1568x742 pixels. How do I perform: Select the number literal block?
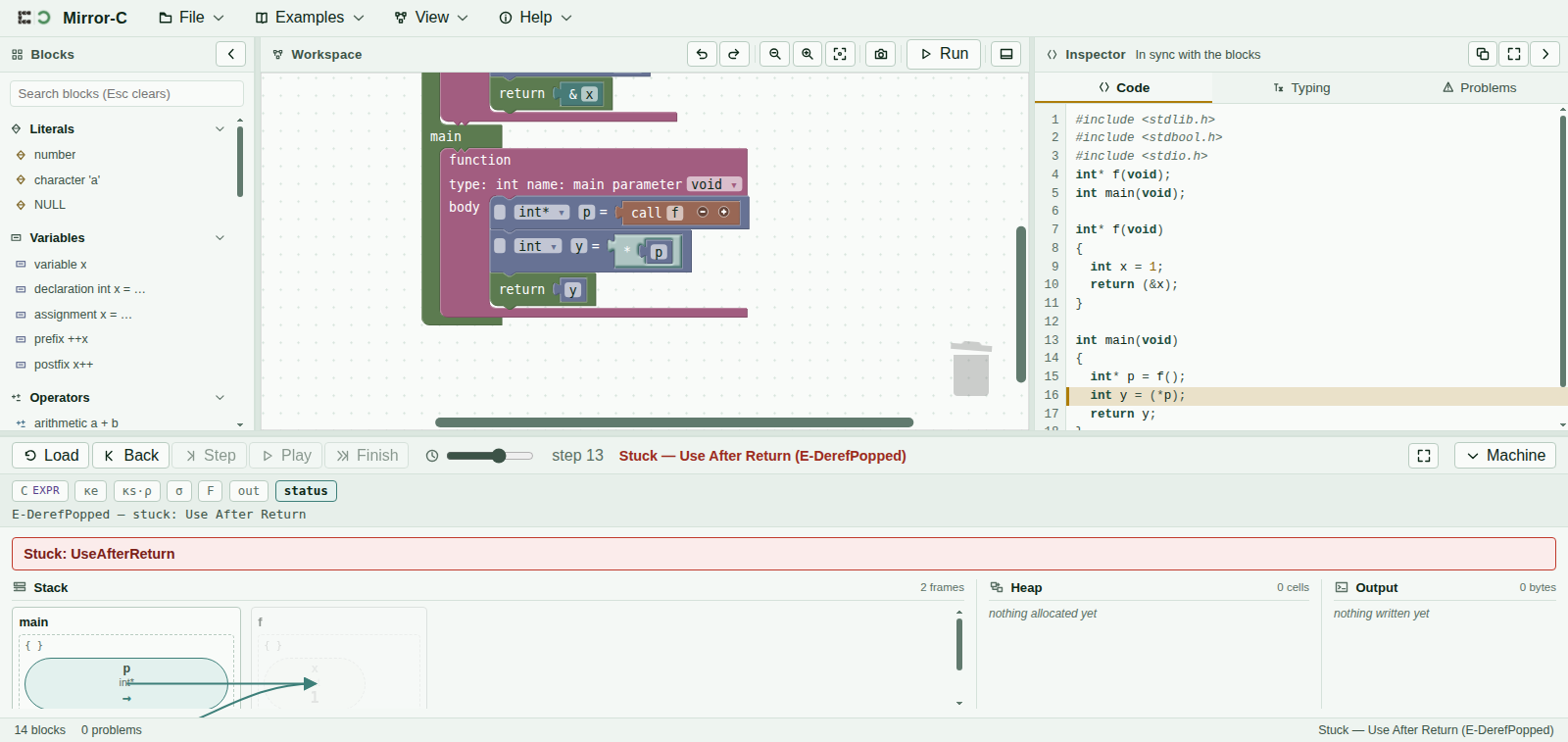[55, 155]
